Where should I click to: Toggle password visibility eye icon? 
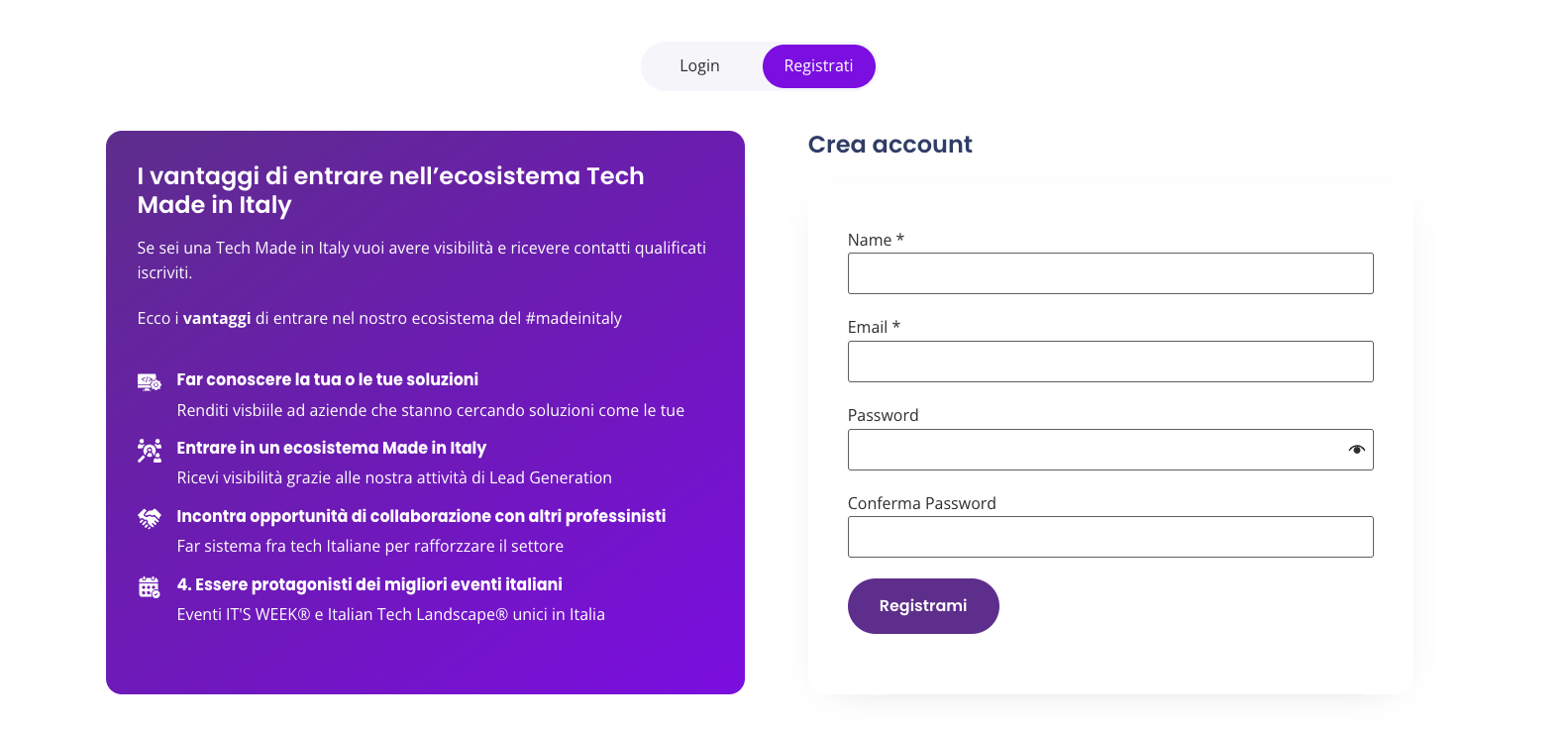[x=1357, y=450]
